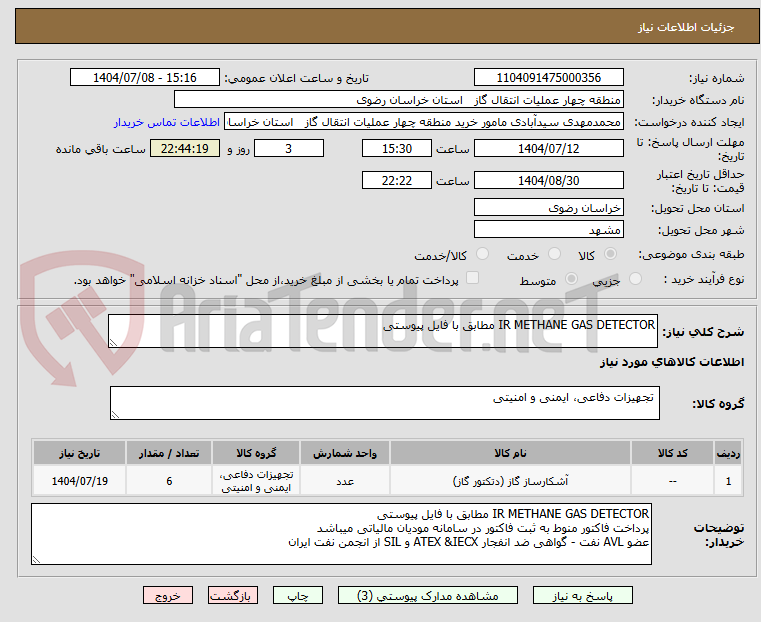
Task: Click the شرح کلی نیاز description textarea
Action: pyautogui.click(x=382, y=331)
